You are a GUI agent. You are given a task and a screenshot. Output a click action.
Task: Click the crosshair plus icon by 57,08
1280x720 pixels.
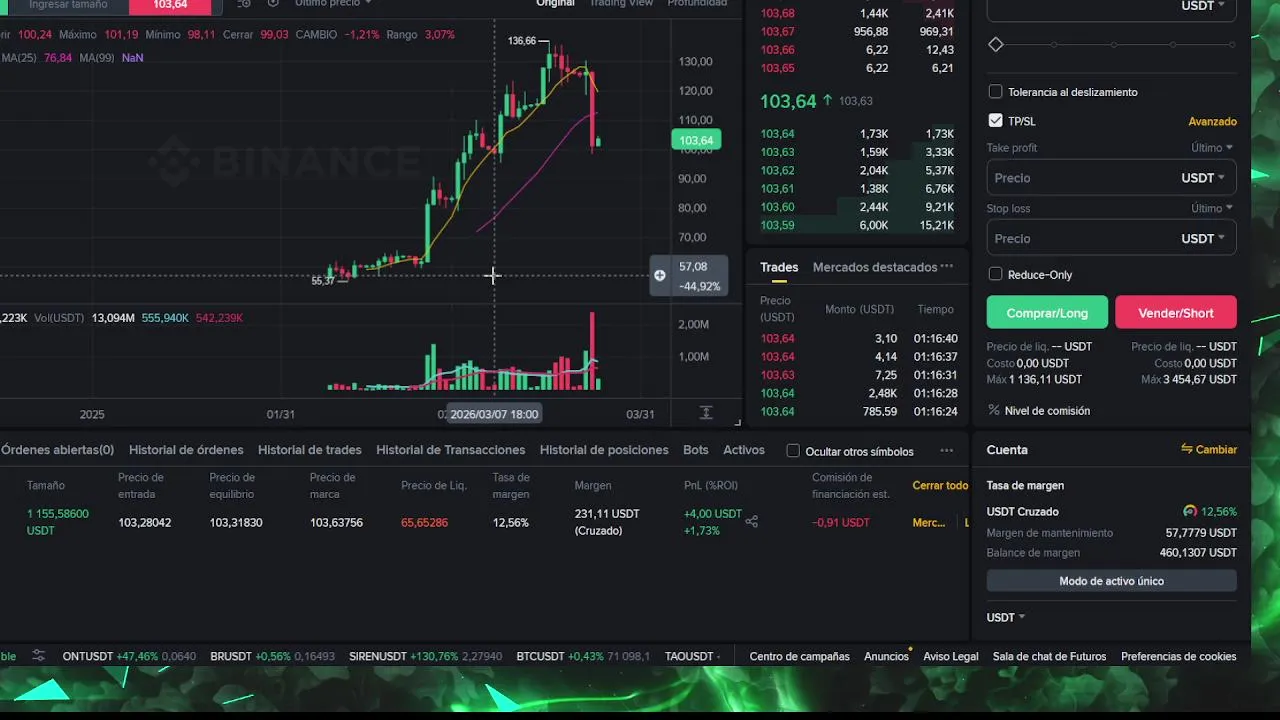[x=660, y=275]
